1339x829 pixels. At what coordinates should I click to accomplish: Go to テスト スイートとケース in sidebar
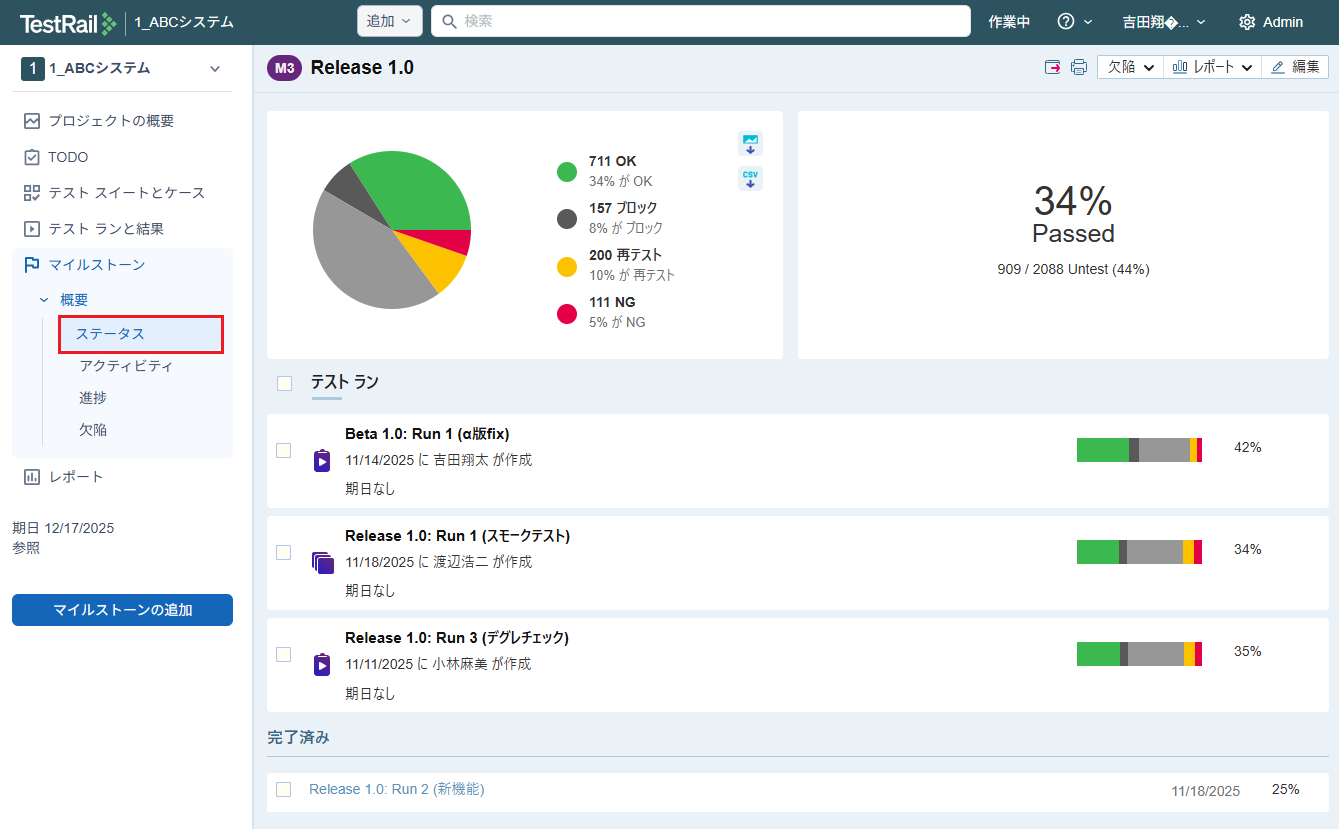pyautogui.click(x=126, y=193)
